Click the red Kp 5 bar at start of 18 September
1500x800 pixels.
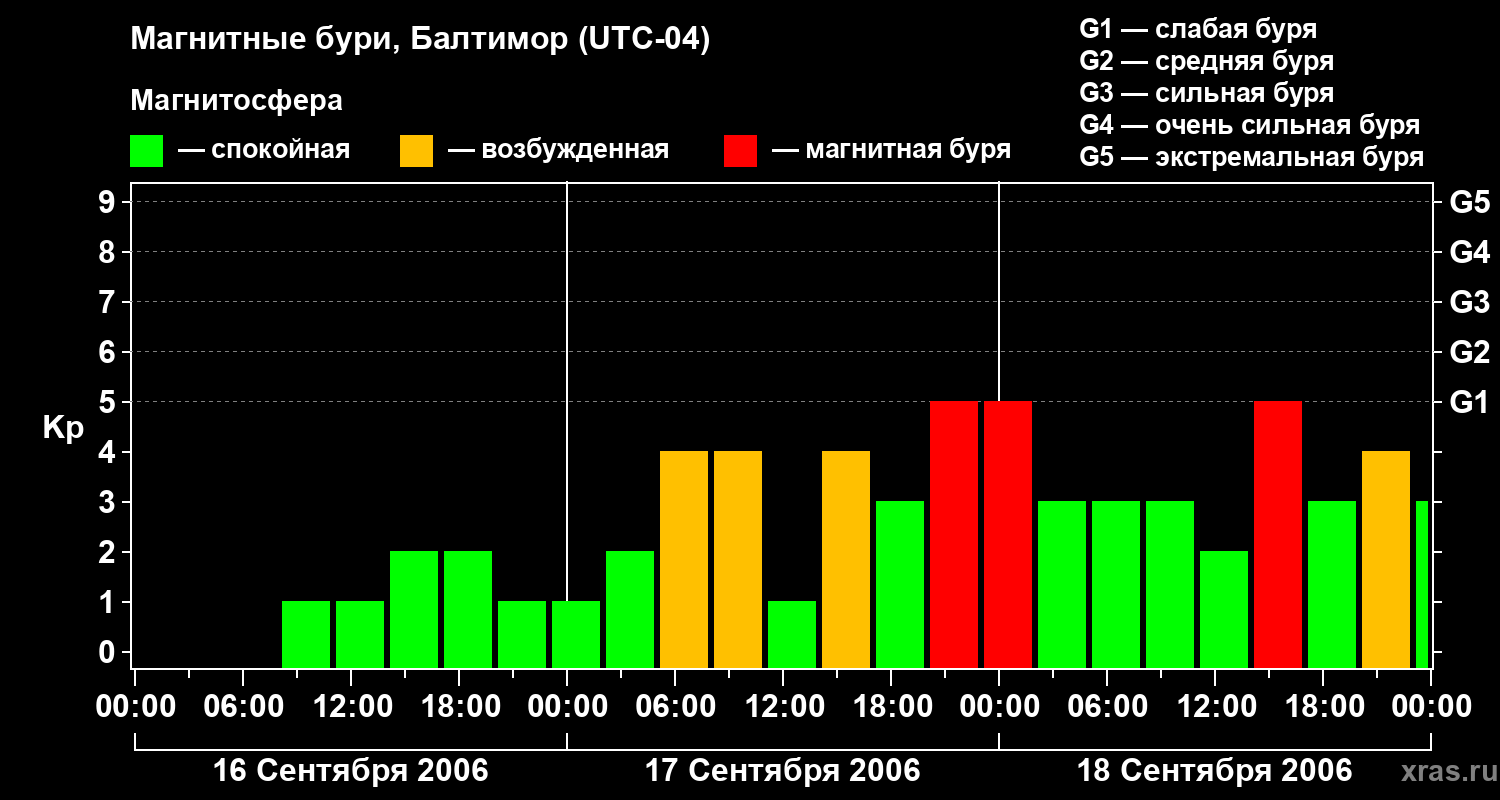[x=1008, y=535]
